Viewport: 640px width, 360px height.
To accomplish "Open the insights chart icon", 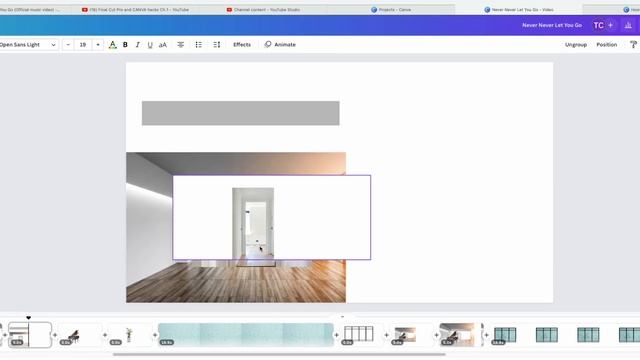I will tap(628, 25).
